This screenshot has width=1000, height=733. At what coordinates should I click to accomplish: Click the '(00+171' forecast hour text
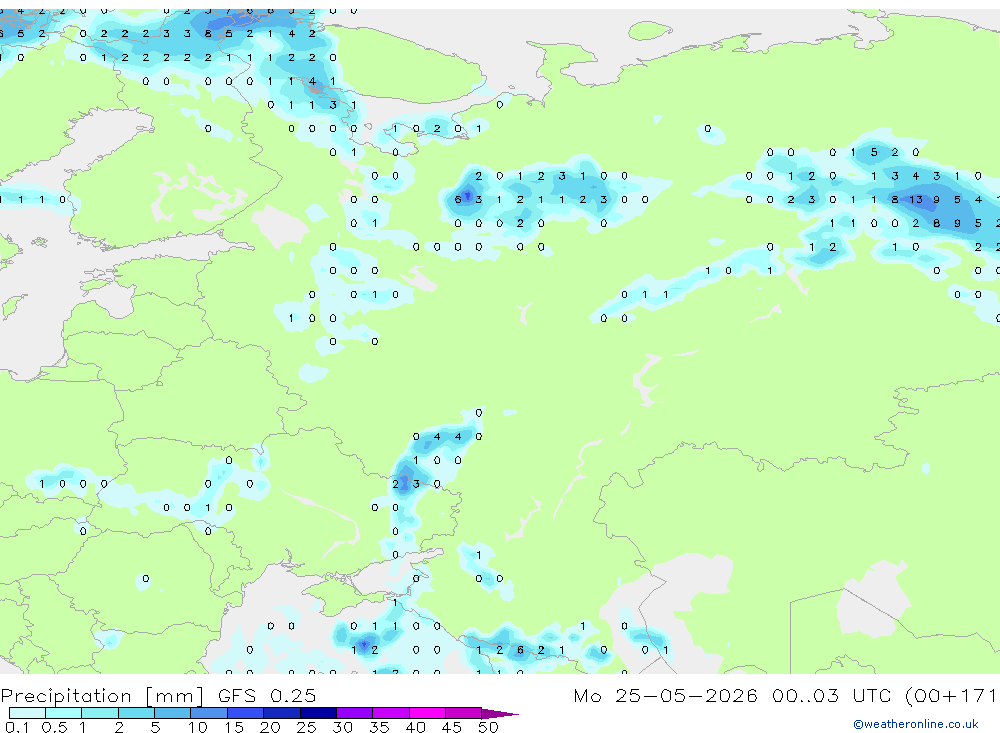coord(950,696)
